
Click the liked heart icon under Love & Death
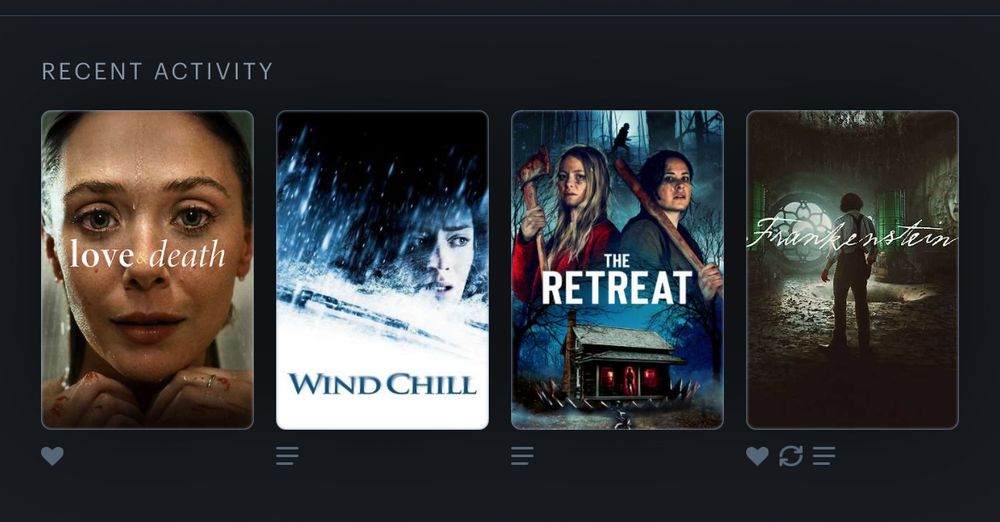point(52,456)
